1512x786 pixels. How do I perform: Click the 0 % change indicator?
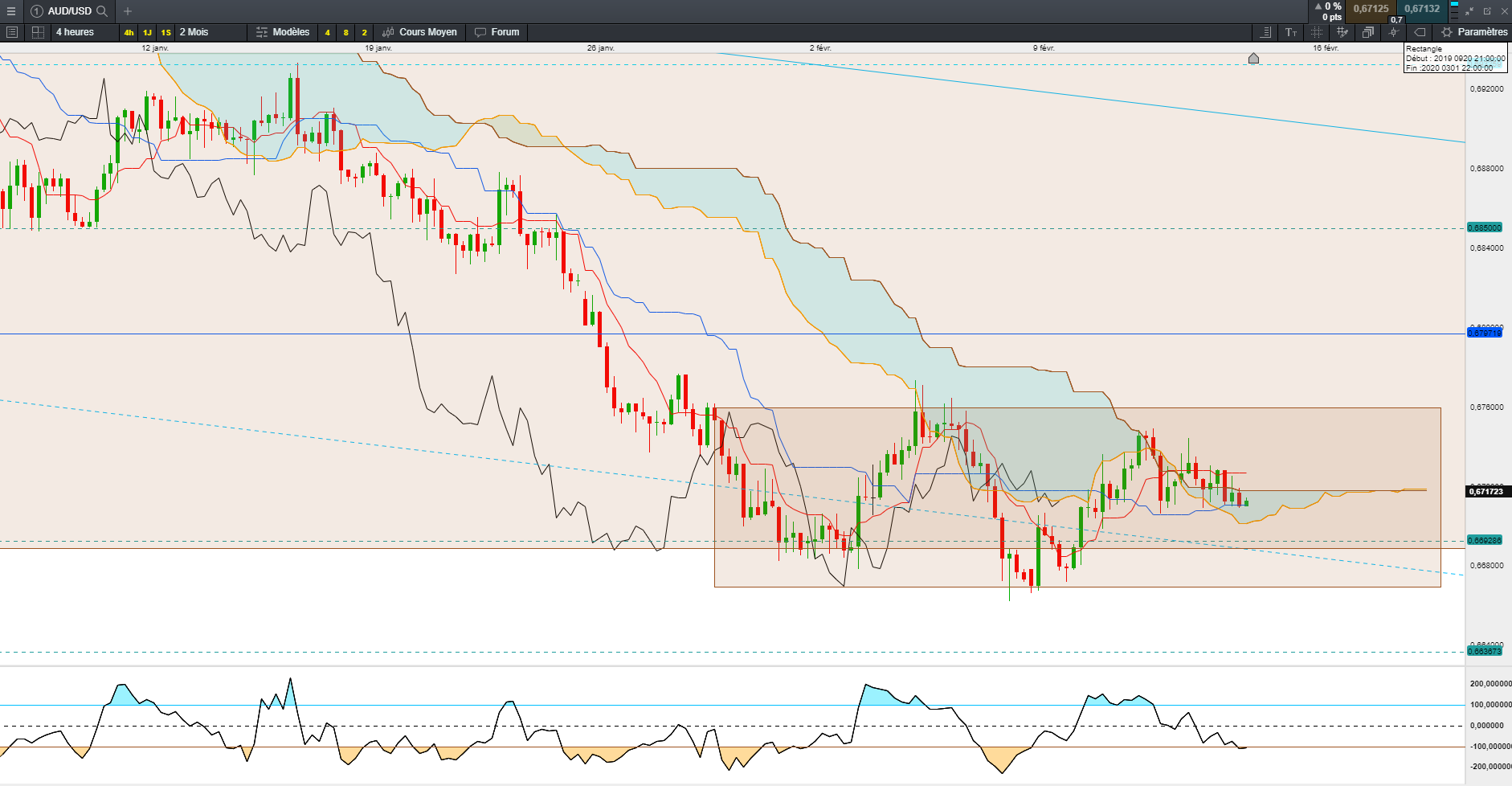1328,6
